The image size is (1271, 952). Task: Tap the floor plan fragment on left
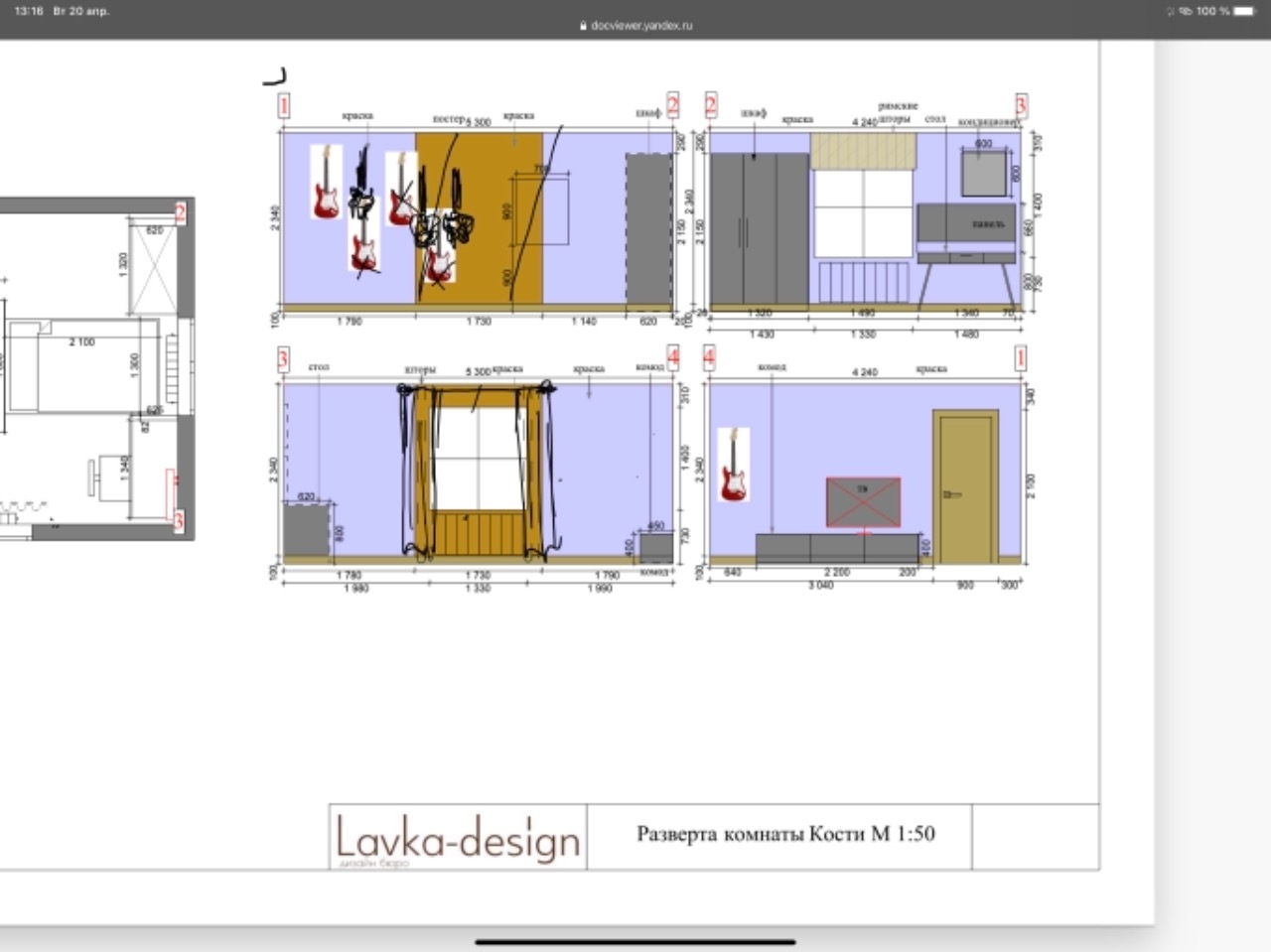coord(96,369)
